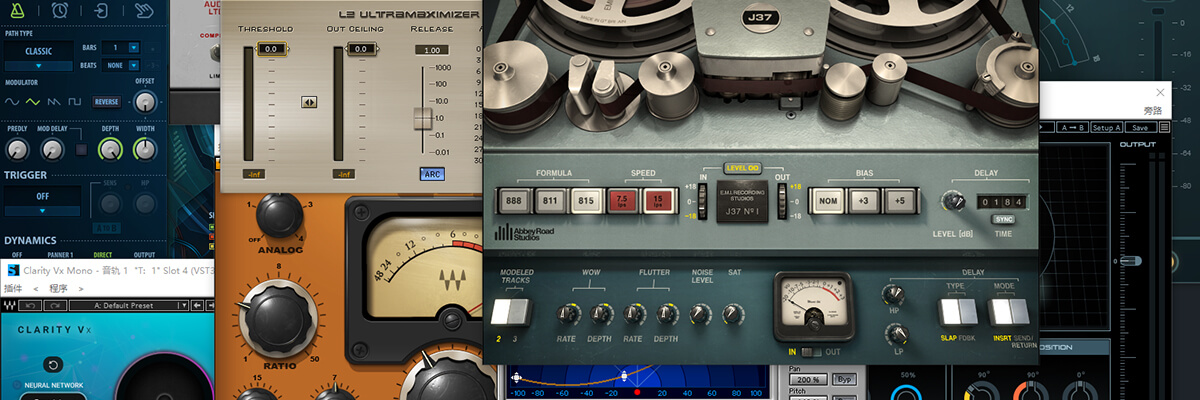Image resolution: width=1200 pixels, height=400 pixels.
Task: Open the 插件 menu in Clarity Vx
Action: (x=12, y=288)
